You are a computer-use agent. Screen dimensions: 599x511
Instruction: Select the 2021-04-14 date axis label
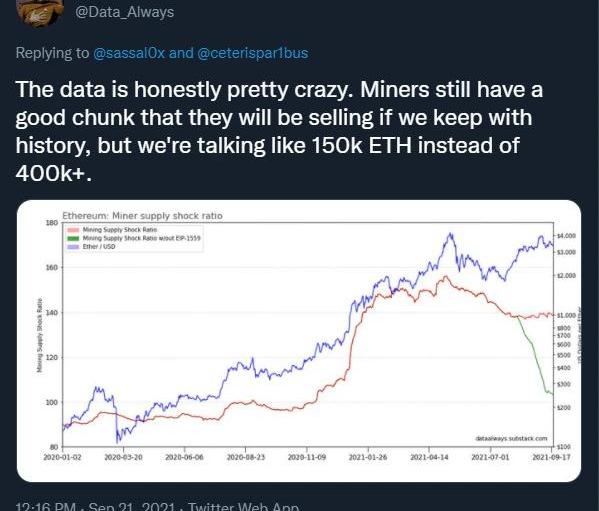(x=429, y=457)
